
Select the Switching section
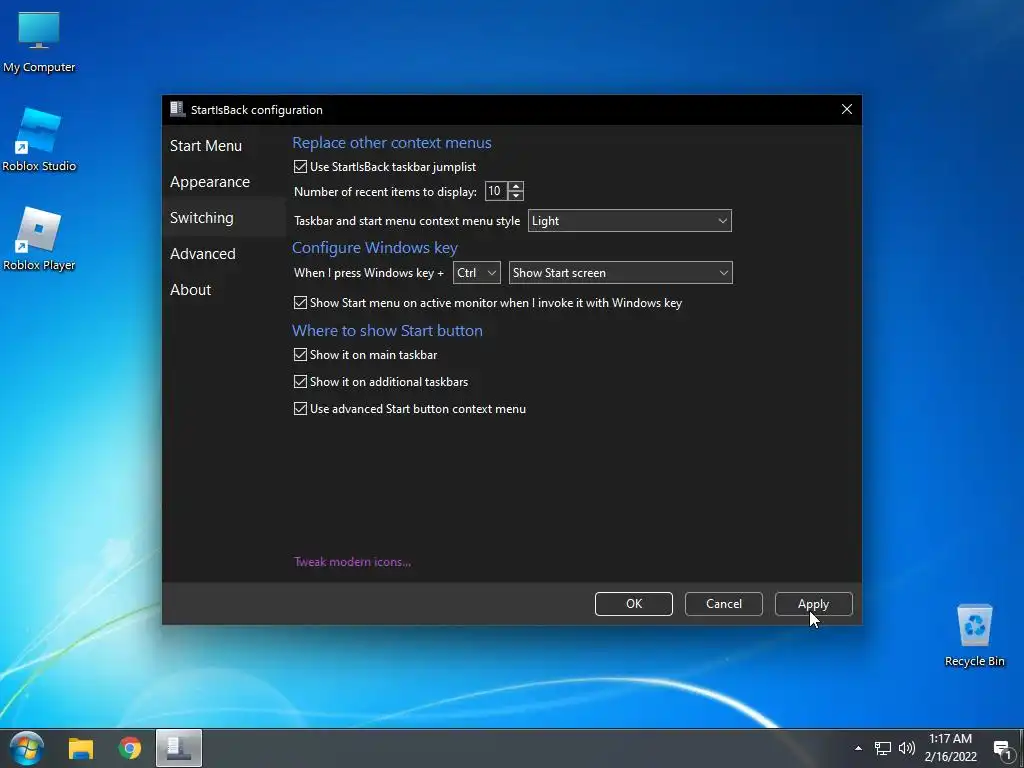click(201, 217)
